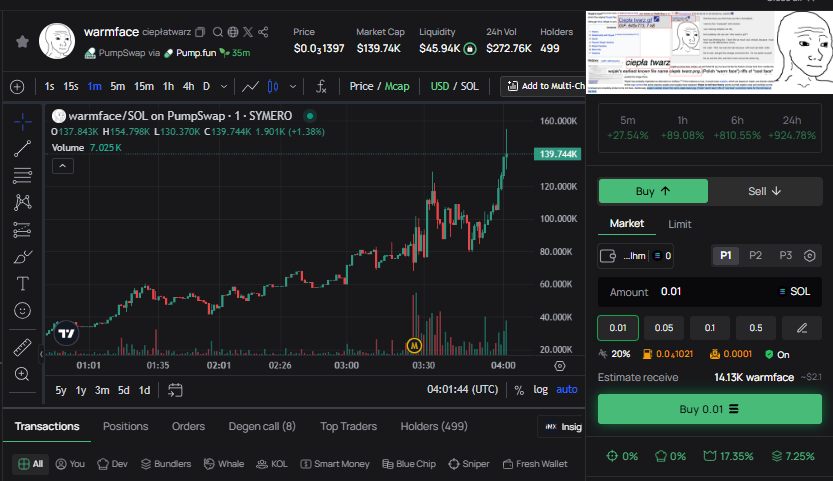This screenshot has height=481, width=833.
Task: Click the Amount input field
Action: (x=710, y=292)
